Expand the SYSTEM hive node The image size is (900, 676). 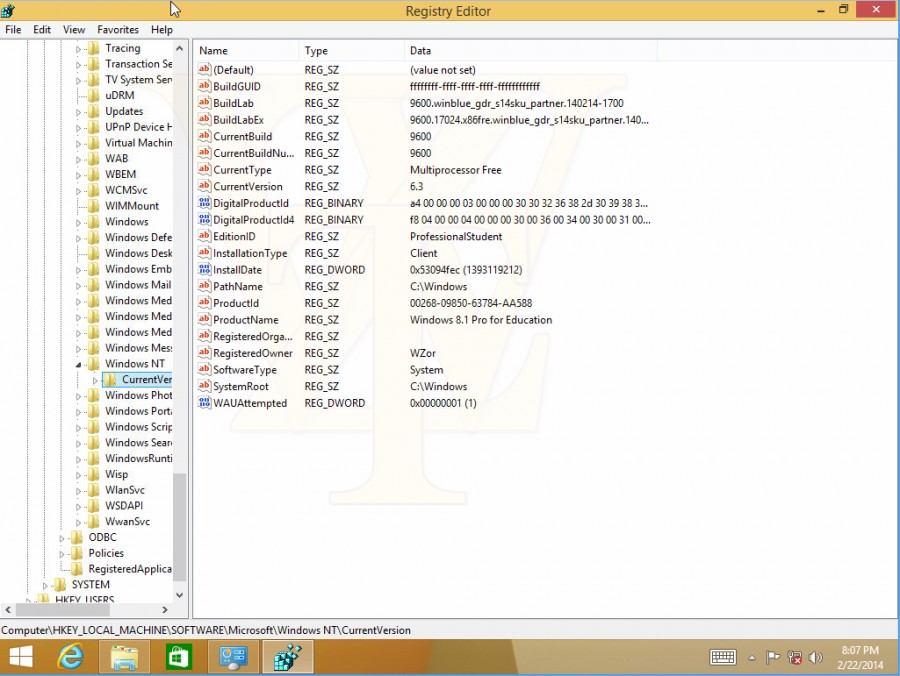(x=45, y=585)
